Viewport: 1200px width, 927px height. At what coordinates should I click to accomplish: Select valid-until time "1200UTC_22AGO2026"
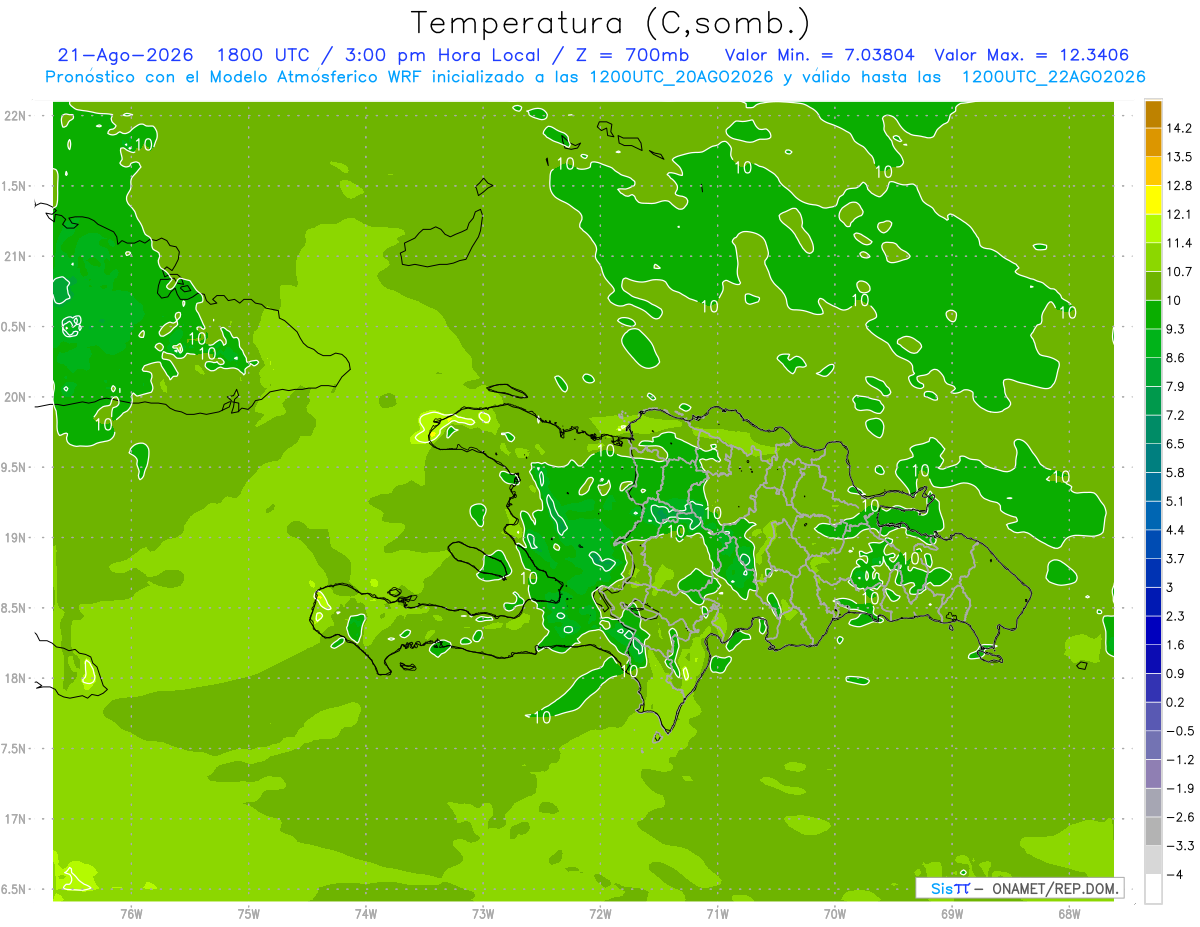pyautogui.click(x=1053, y=77)
